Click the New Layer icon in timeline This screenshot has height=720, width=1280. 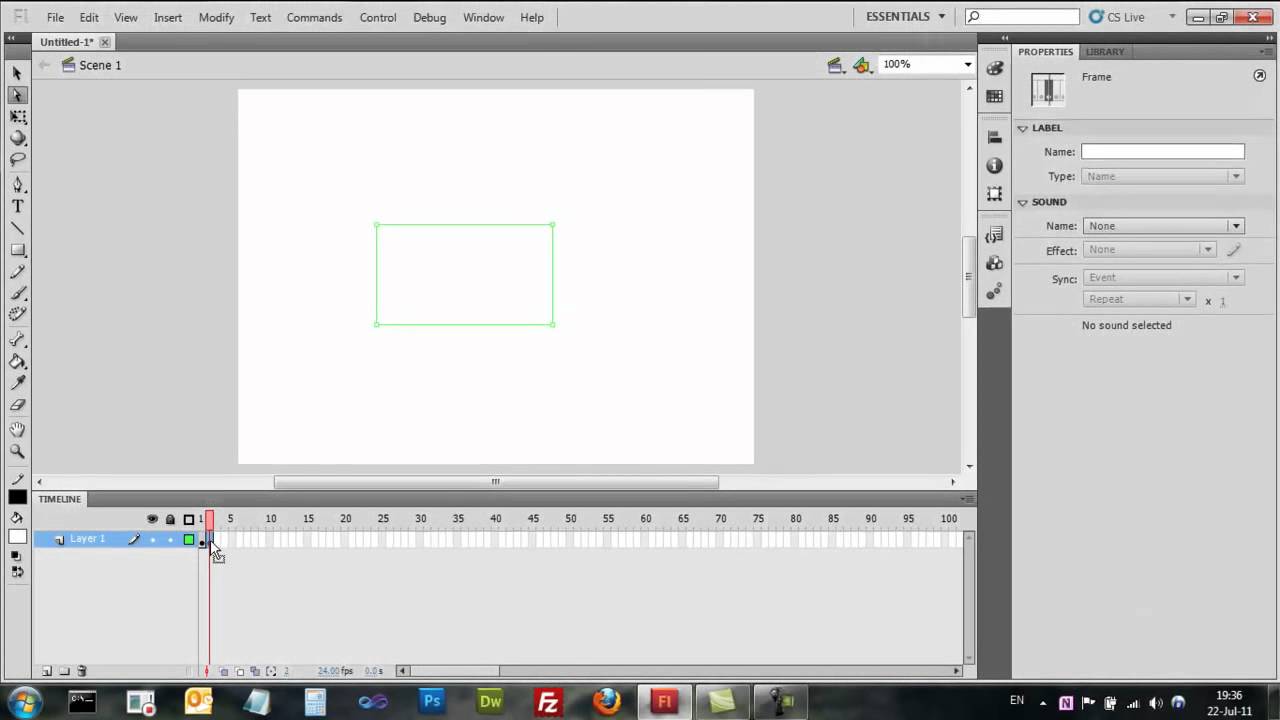point(46,671)
